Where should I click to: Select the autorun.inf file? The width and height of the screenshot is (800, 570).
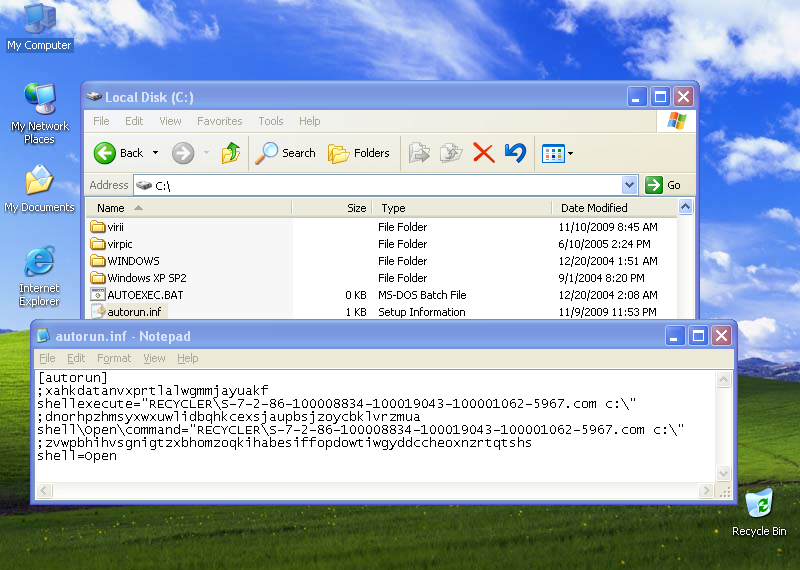pos(134,312)
